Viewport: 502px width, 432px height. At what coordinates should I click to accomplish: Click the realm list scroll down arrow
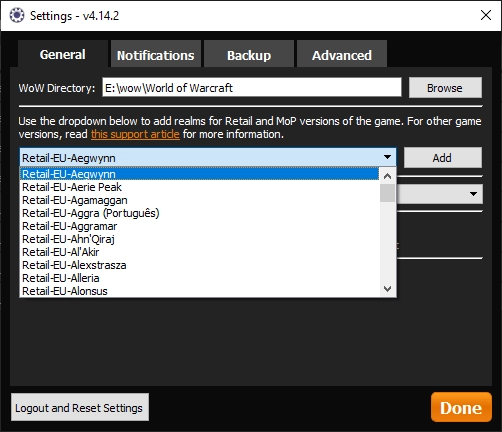click(387, 289)
